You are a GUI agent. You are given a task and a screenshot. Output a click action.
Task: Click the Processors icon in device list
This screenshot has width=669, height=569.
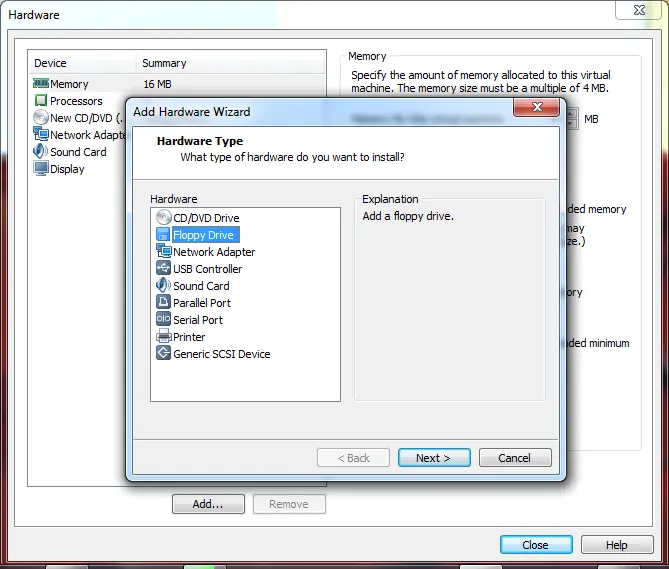point(41,101)
